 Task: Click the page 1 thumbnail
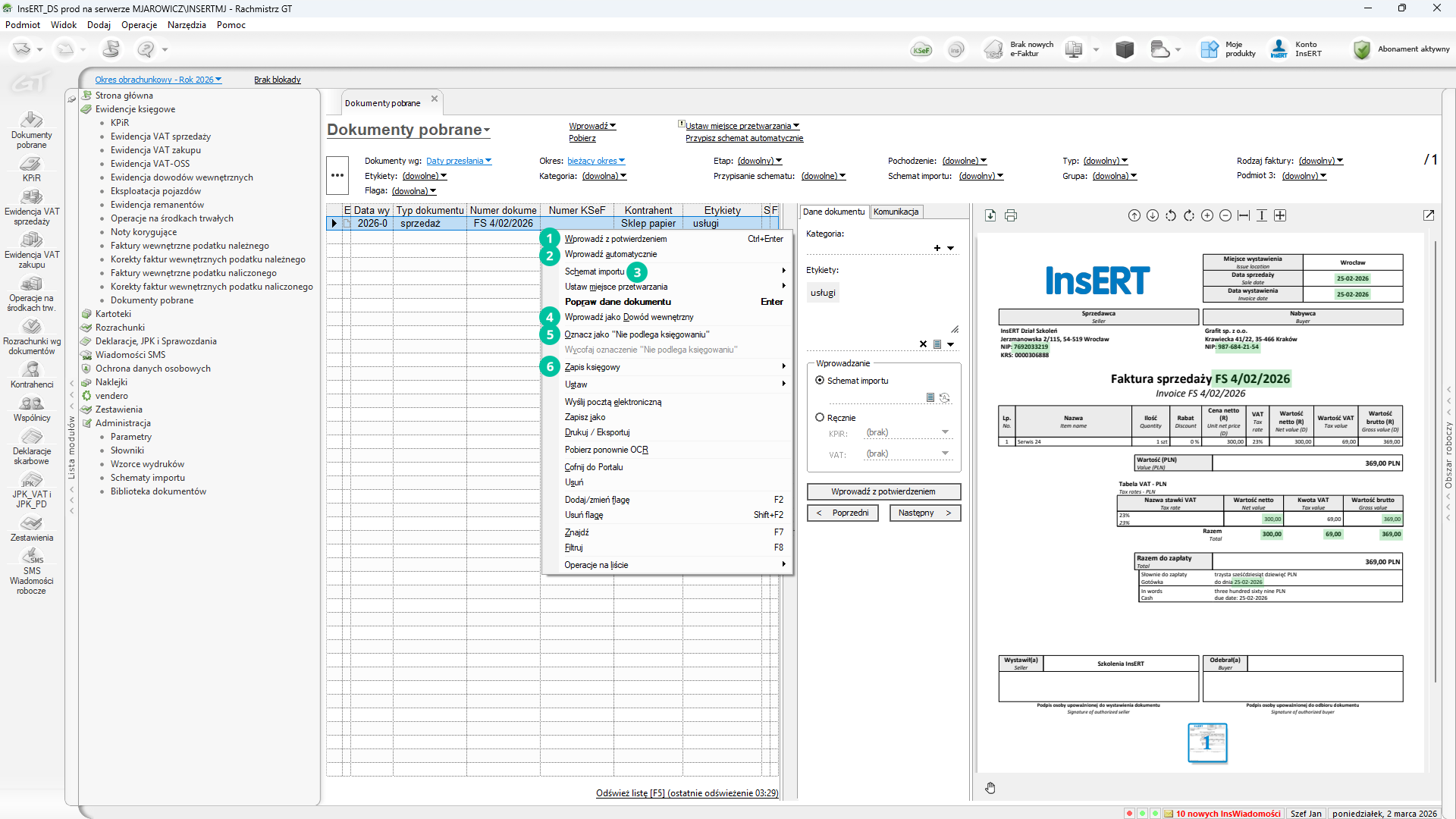(1207, 742)
